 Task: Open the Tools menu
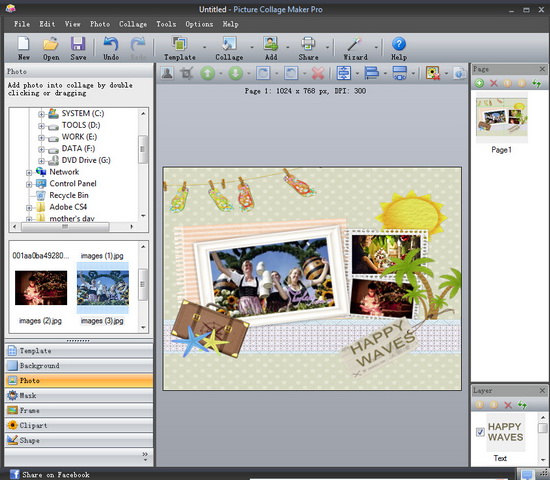pos(166,24)
